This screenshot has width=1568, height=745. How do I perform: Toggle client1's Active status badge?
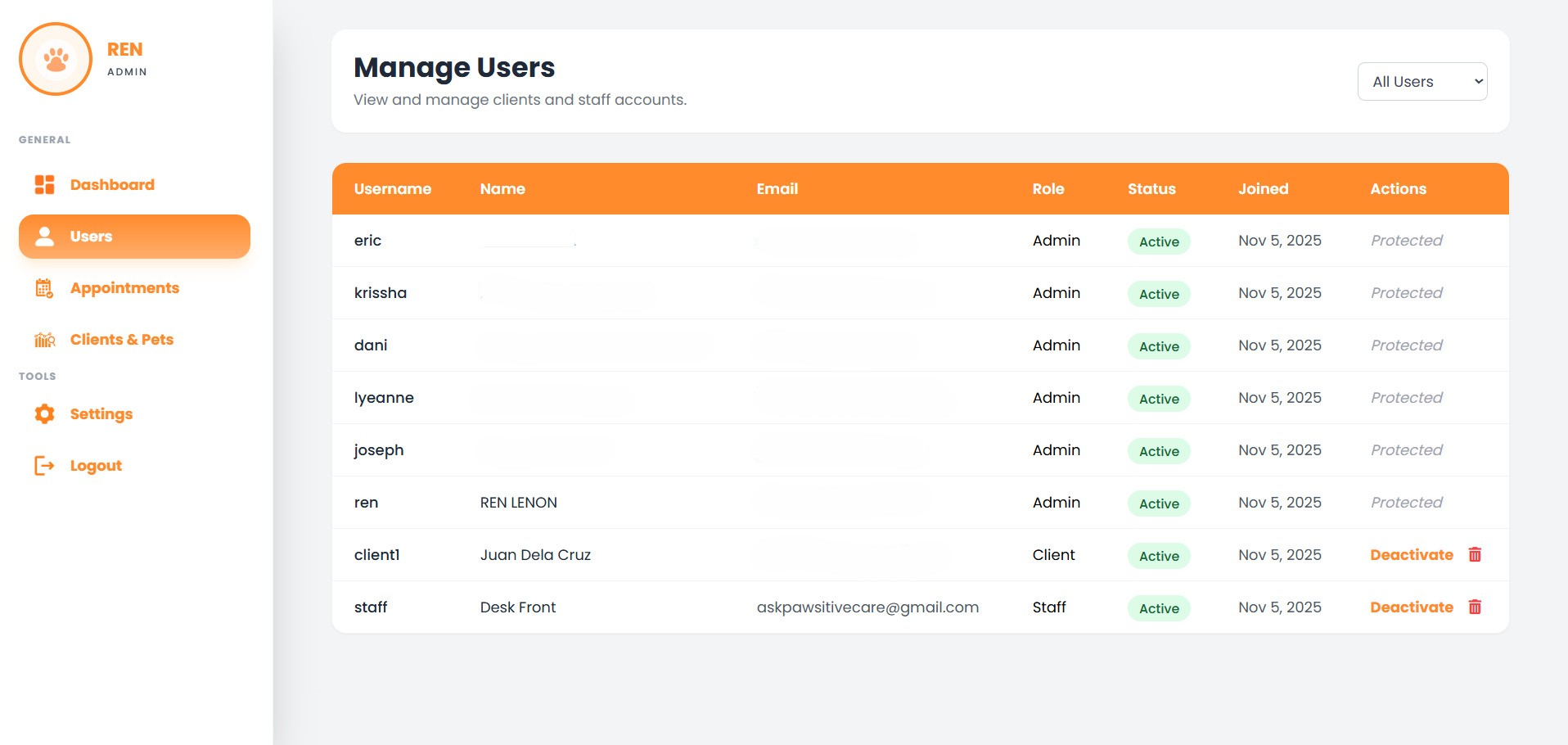1158,555
